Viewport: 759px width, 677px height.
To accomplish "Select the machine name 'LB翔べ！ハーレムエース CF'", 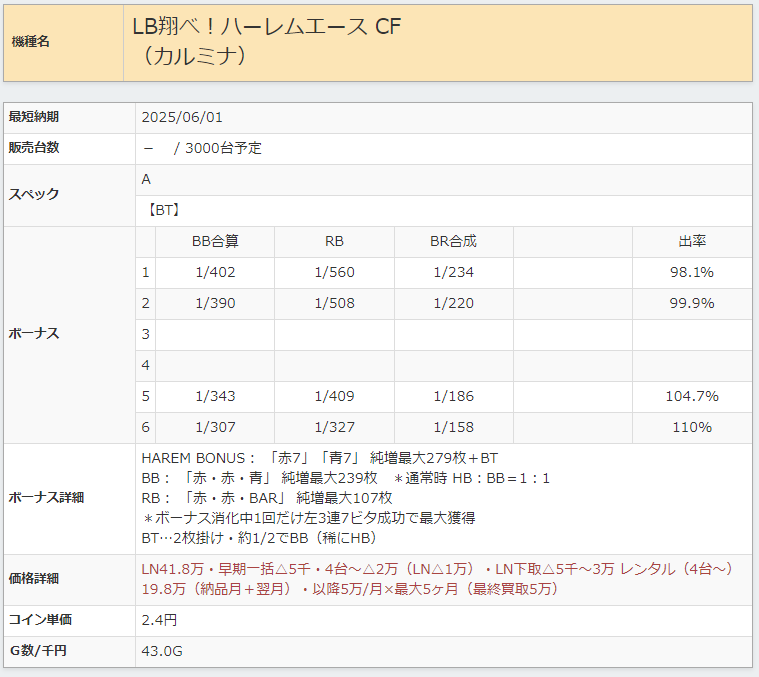I will coord(267,26).
